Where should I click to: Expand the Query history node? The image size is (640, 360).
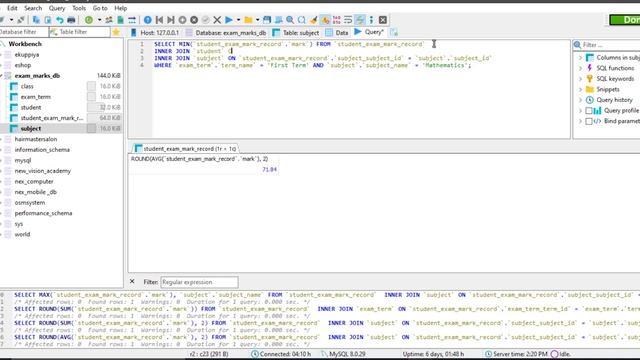[580, 100]
